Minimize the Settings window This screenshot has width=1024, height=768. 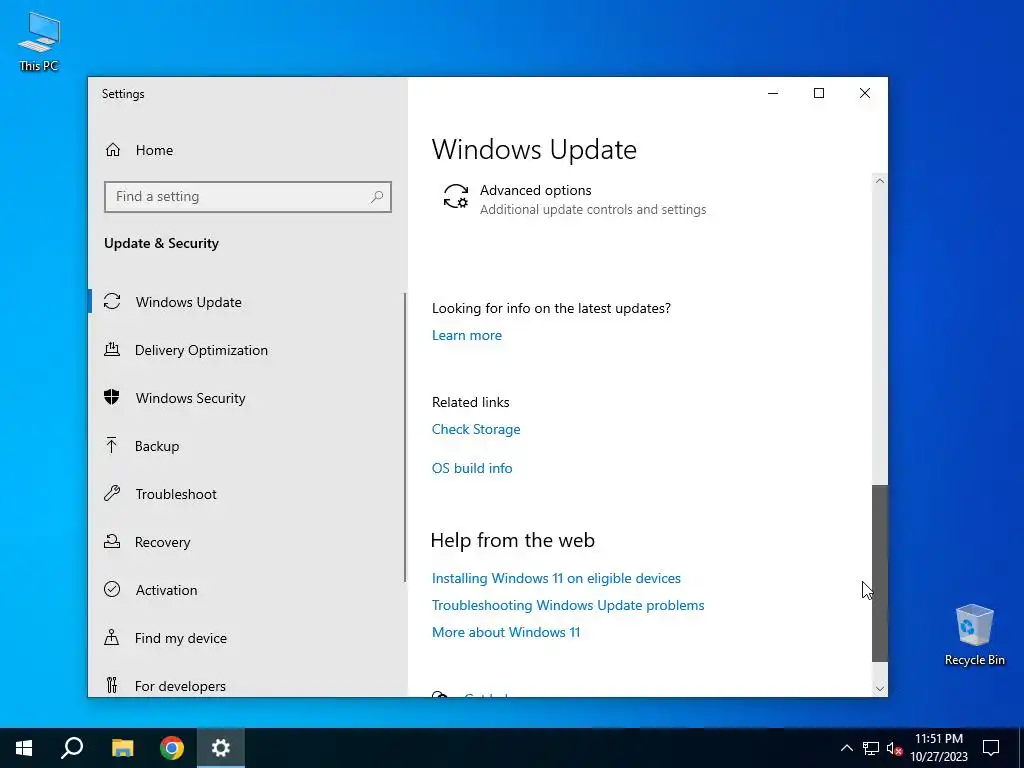(773, 93)
